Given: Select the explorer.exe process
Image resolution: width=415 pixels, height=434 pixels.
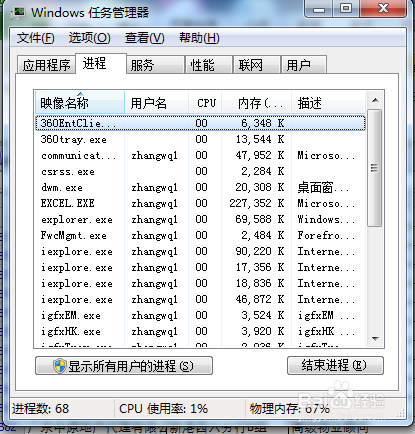Looking at the screenshot, I should click(x=200, y=219).
